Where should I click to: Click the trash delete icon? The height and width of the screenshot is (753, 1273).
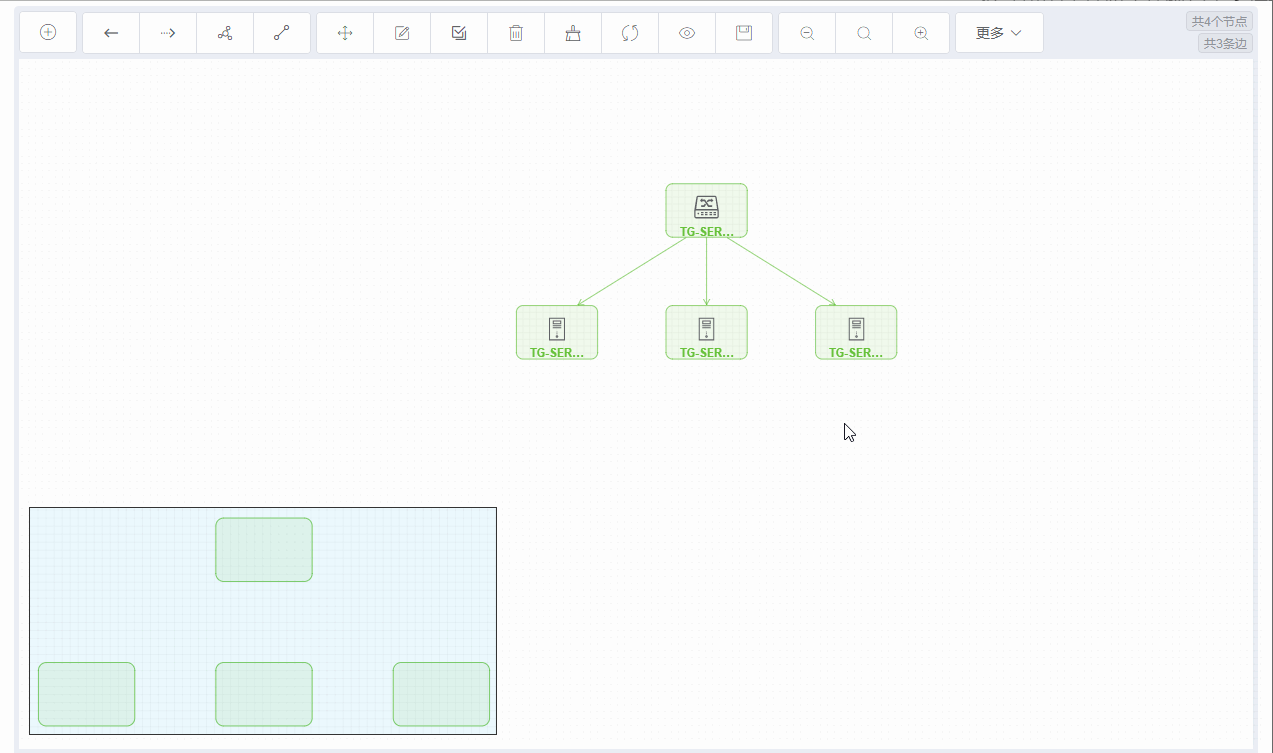(x=516, y=33)
